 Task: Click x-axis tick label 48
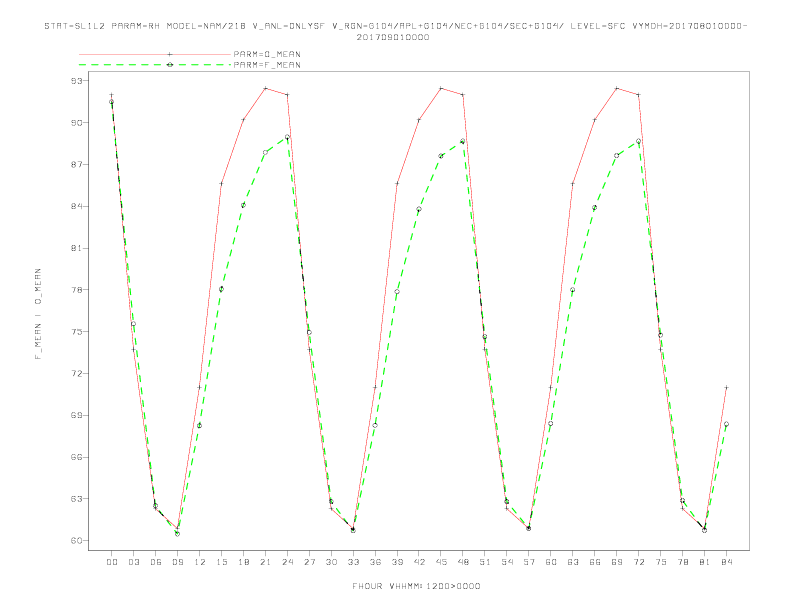(x=463, y=562)
